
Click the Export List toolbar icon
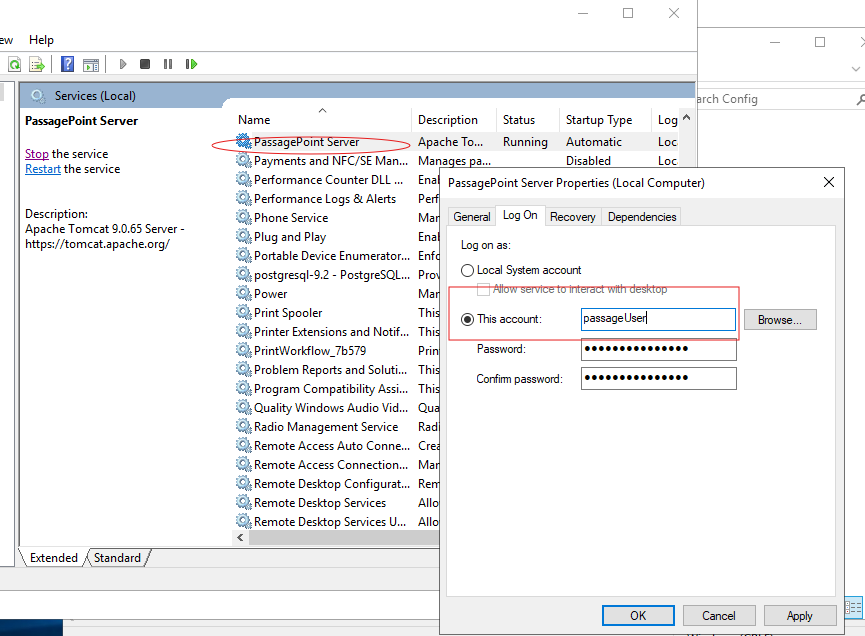[37, 64]
